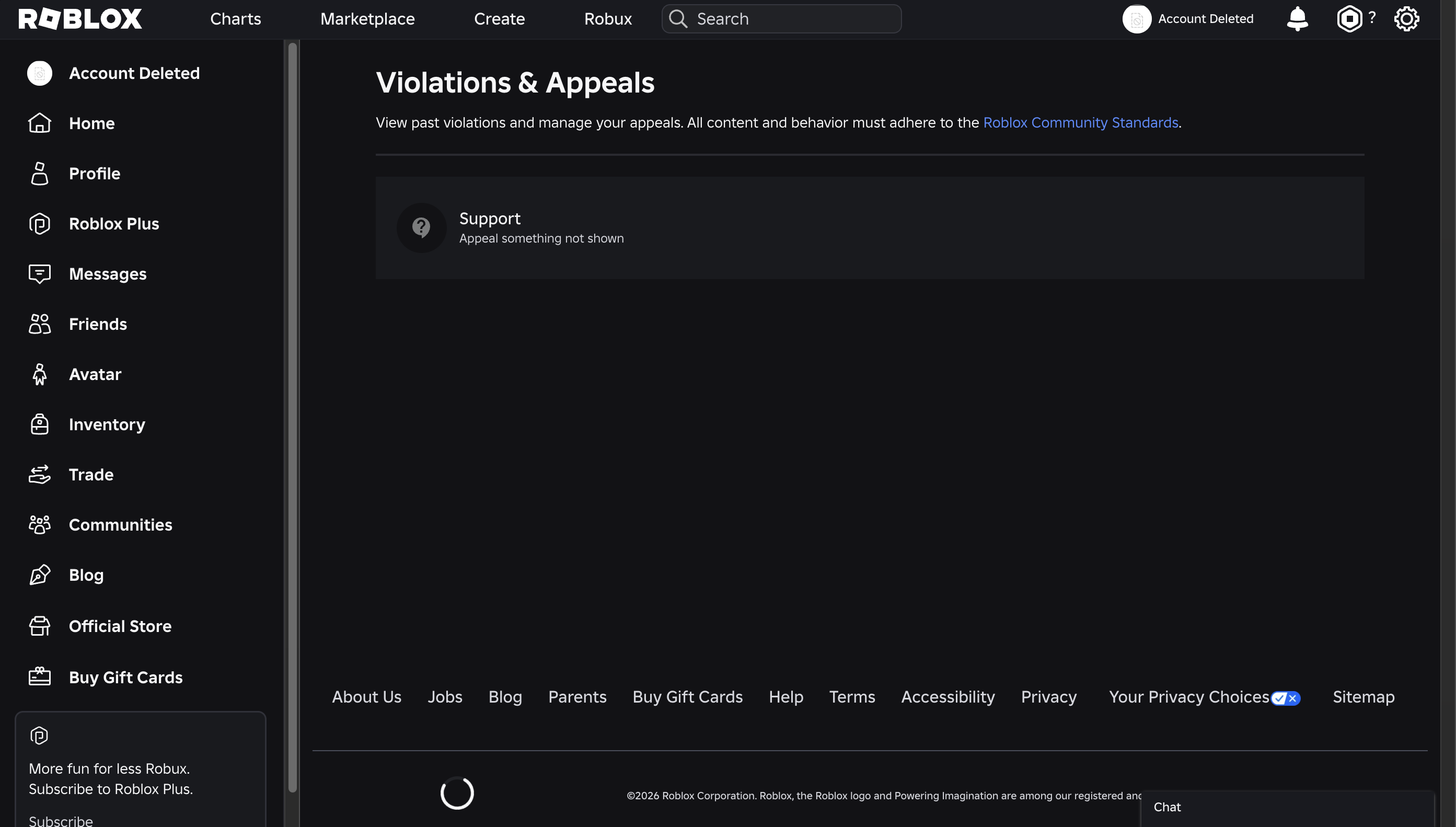
Task: Open the Terms footer link
Action: pyautogui.click(x=852, y=697)
